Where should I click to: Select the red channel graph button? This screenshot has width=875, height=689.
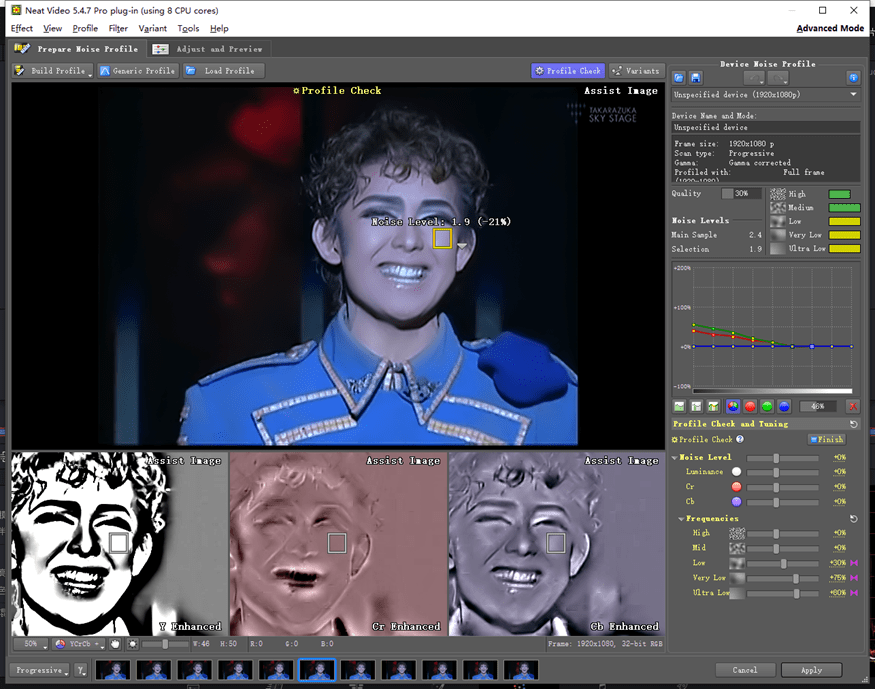pos(750,406)
